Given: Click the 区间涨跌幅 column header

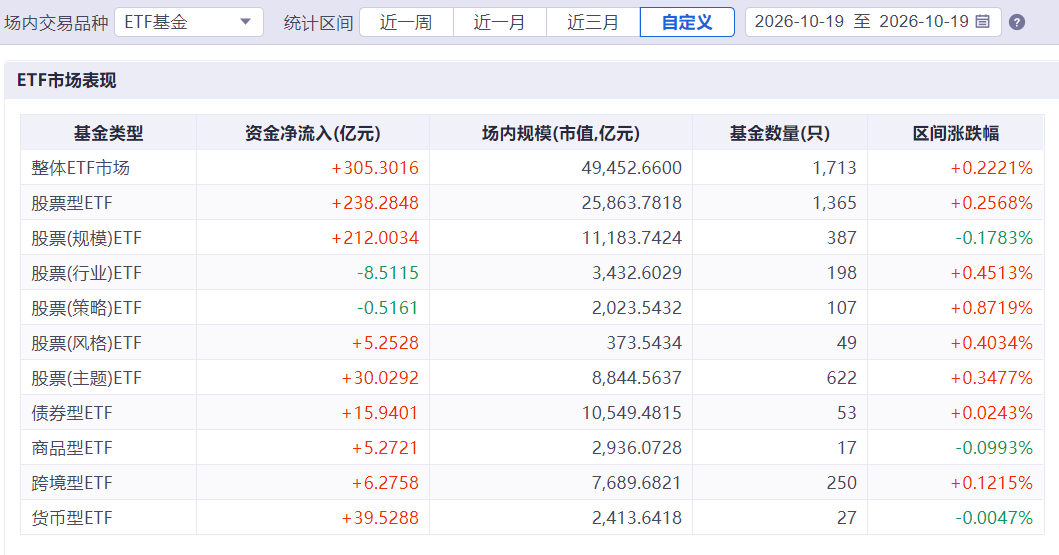Looking at the screenshot, I should [x=956, y=133].
